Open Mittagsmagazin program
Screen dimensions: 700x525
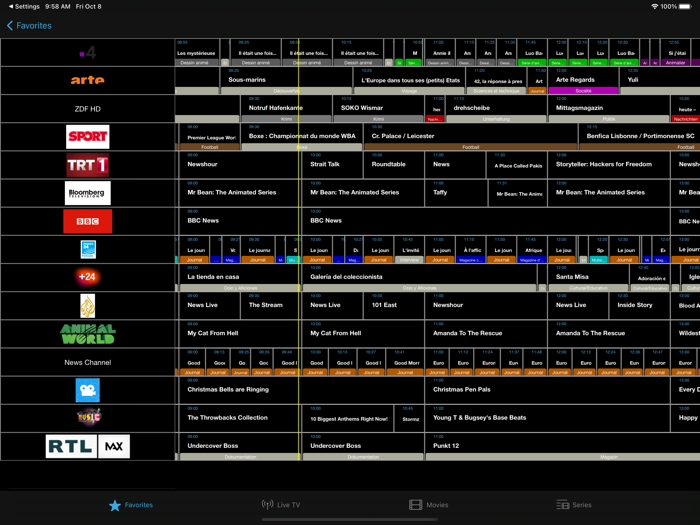(609, 108)
